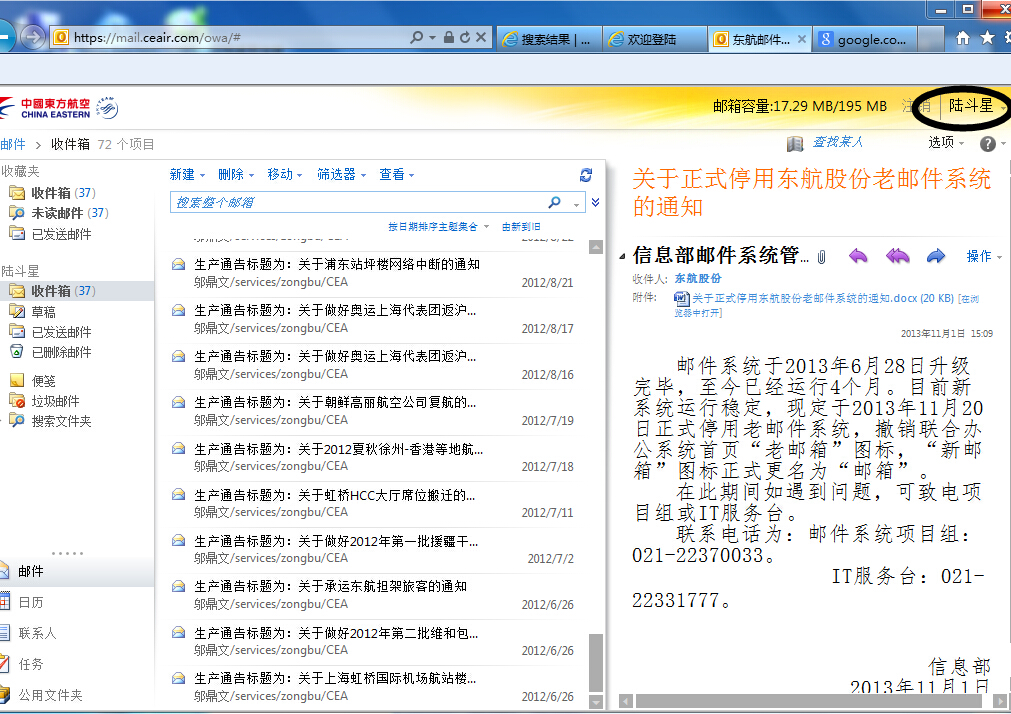
Task: Open the docx attachment link
Action: [823, 298]
